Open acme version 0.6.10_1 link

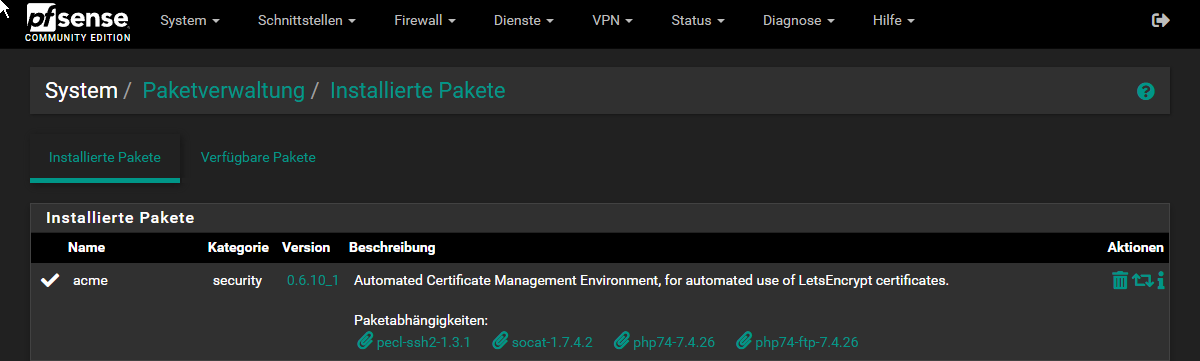(x=312, y=281)
